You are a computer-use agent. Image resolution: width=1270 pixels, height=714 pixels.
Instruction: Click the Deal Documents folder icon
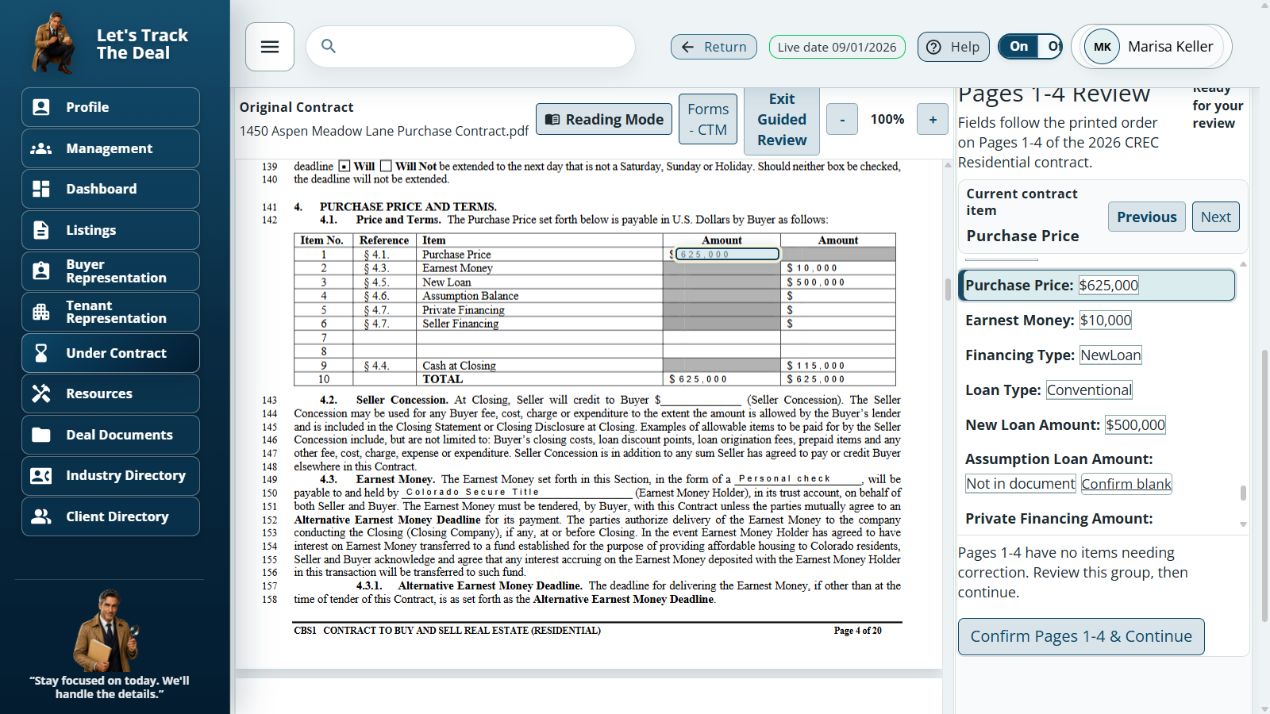click(x=41, y=435)
